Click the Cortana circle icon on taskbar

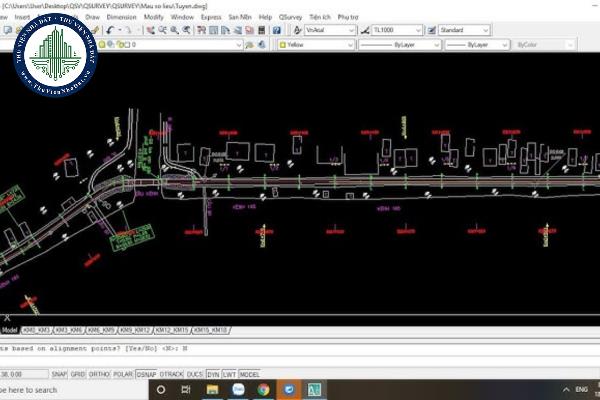pos(161,389)
